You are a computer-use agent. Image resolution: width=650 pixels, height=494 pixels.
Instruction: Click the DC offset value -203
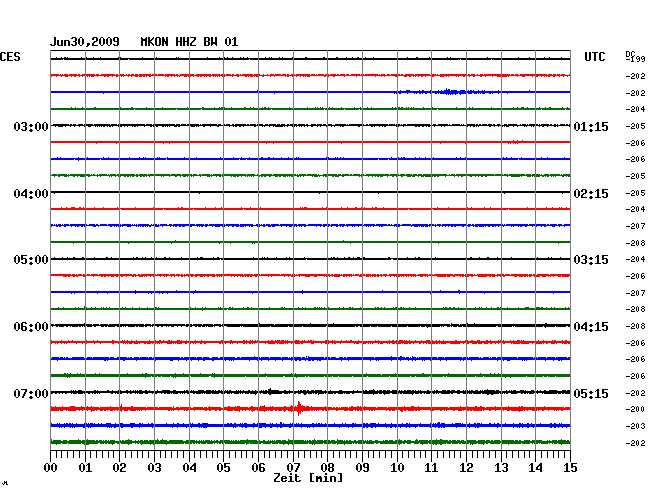pyautogui.click(x=635, y=426)
